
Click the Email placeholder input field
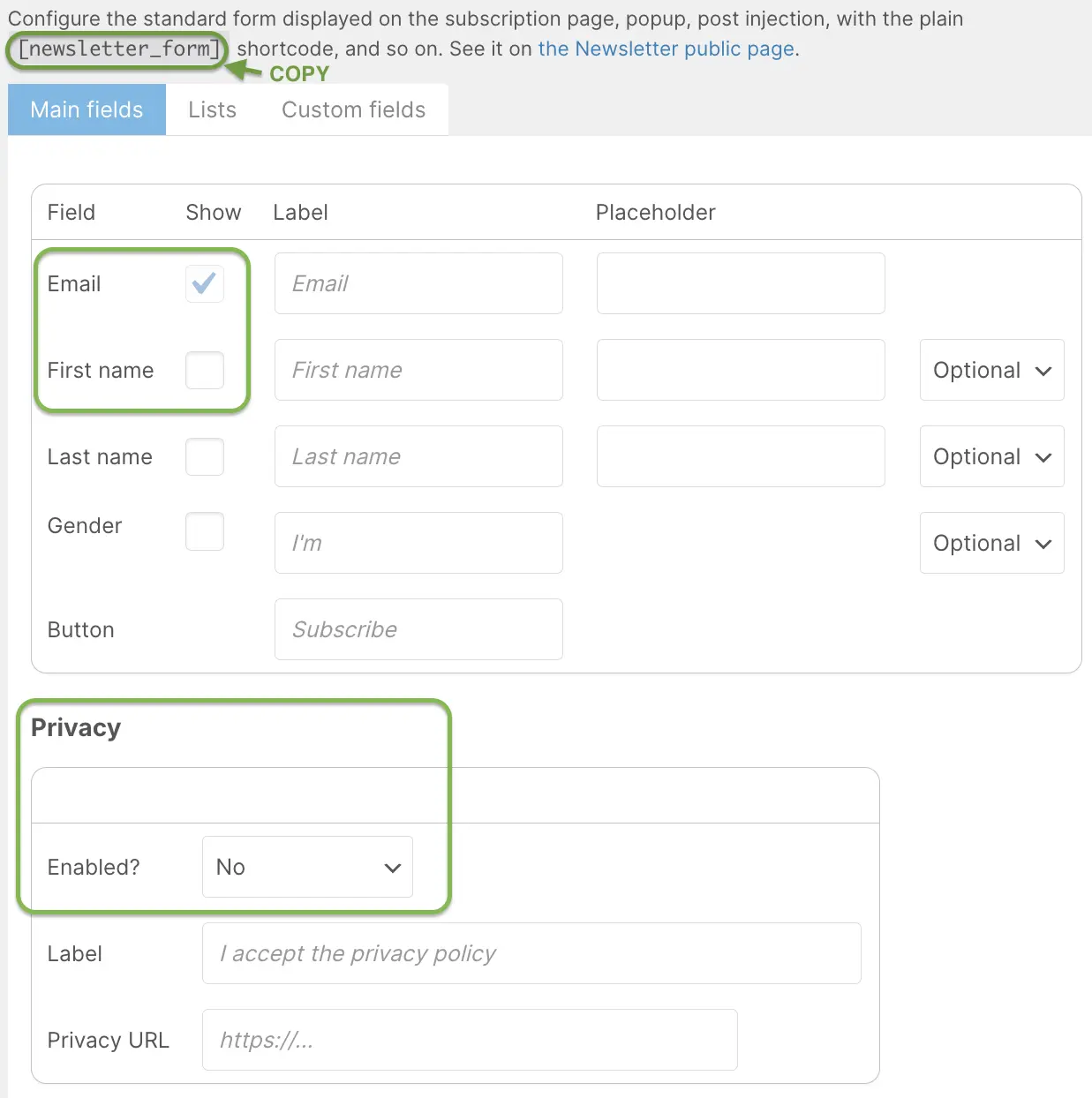click(x=741, y=283)
